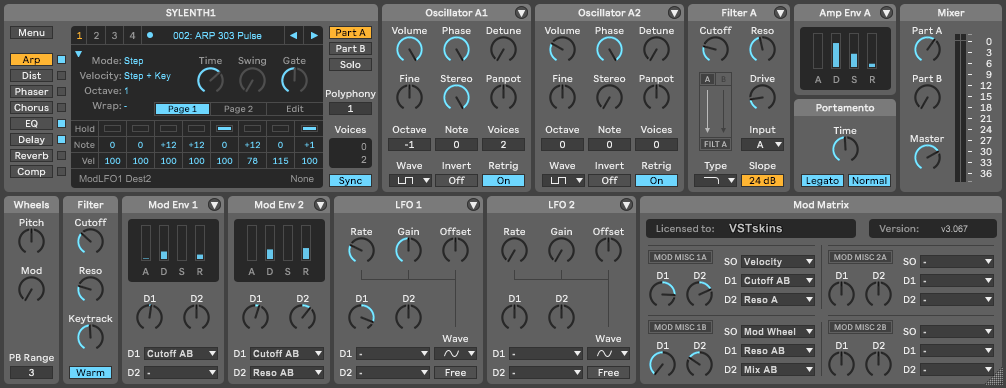Click the Oscillator A1 Stereo knob

tap(456, 97)
